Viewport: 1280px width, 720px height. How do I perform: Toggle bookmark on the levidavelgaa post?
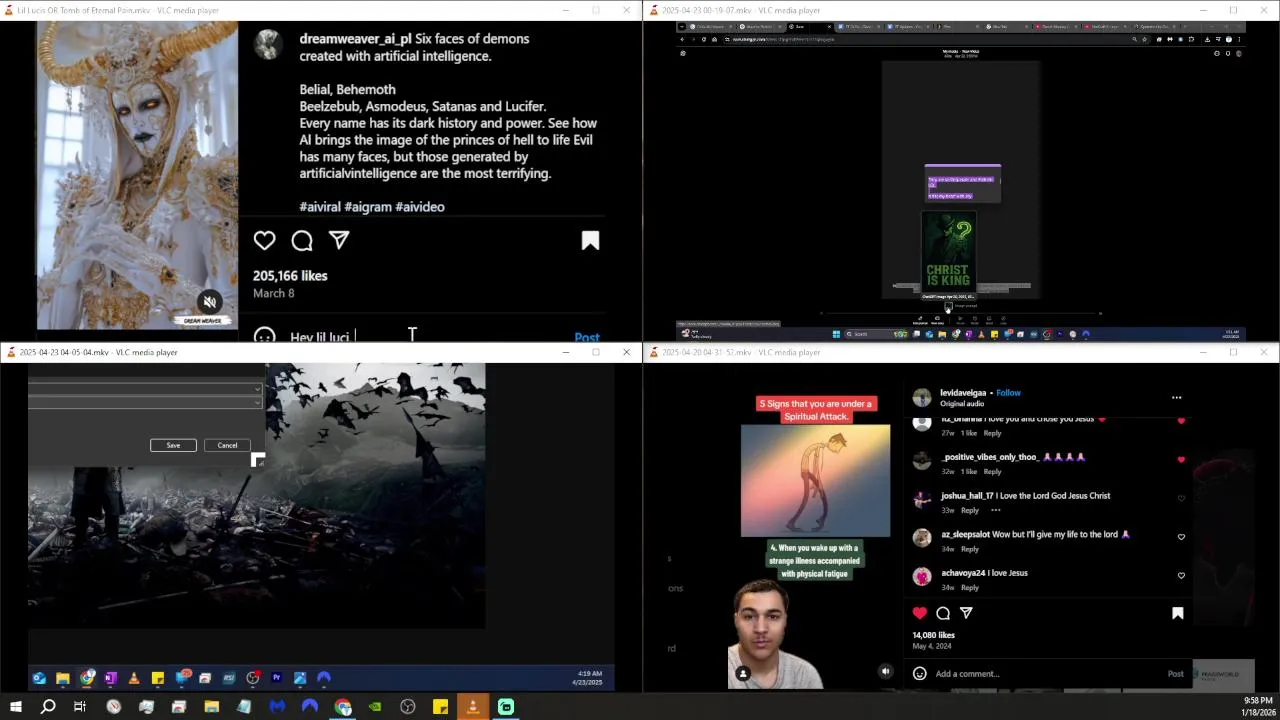(1177, 613)
